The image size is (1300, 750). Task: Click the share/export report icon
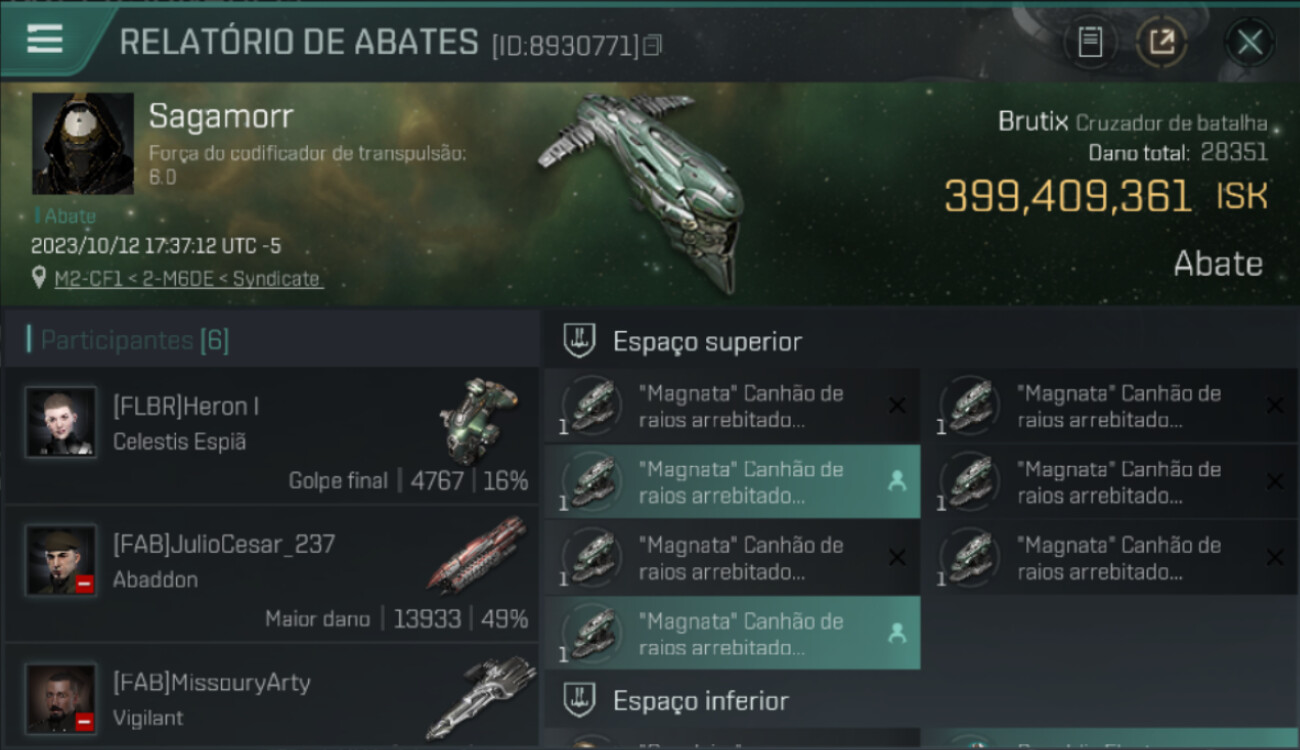coord(1162,42)
